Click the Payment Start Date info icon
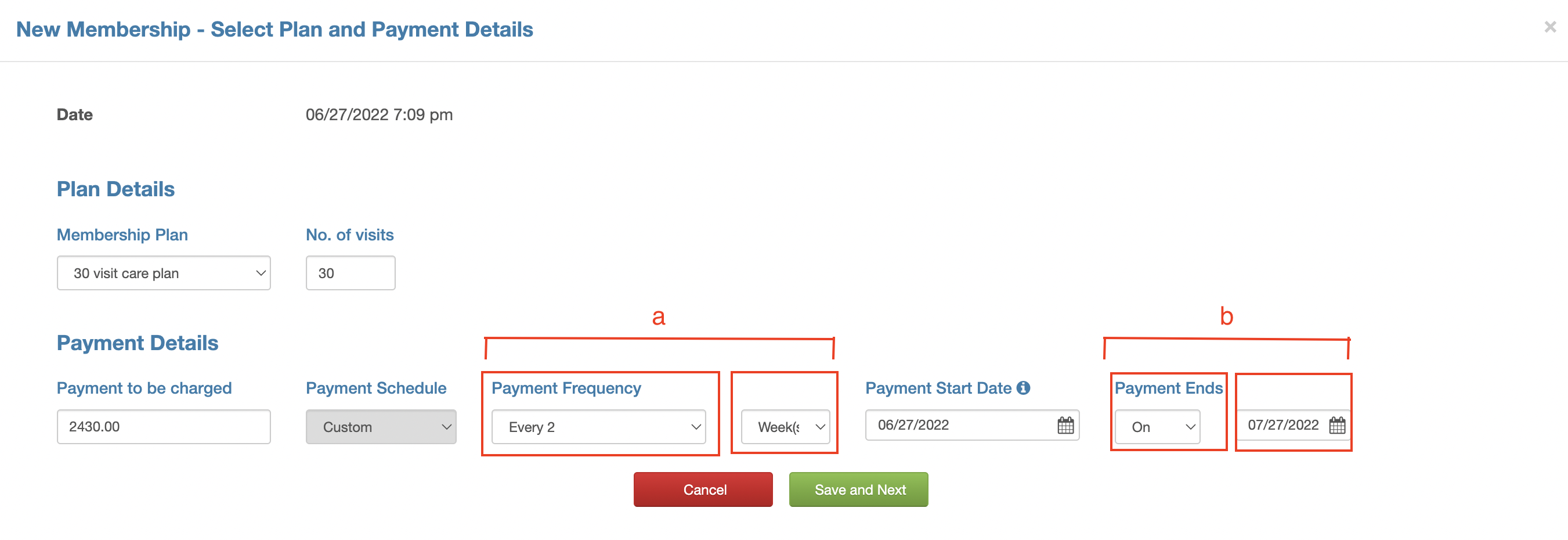 click(x=1023, y=388)
